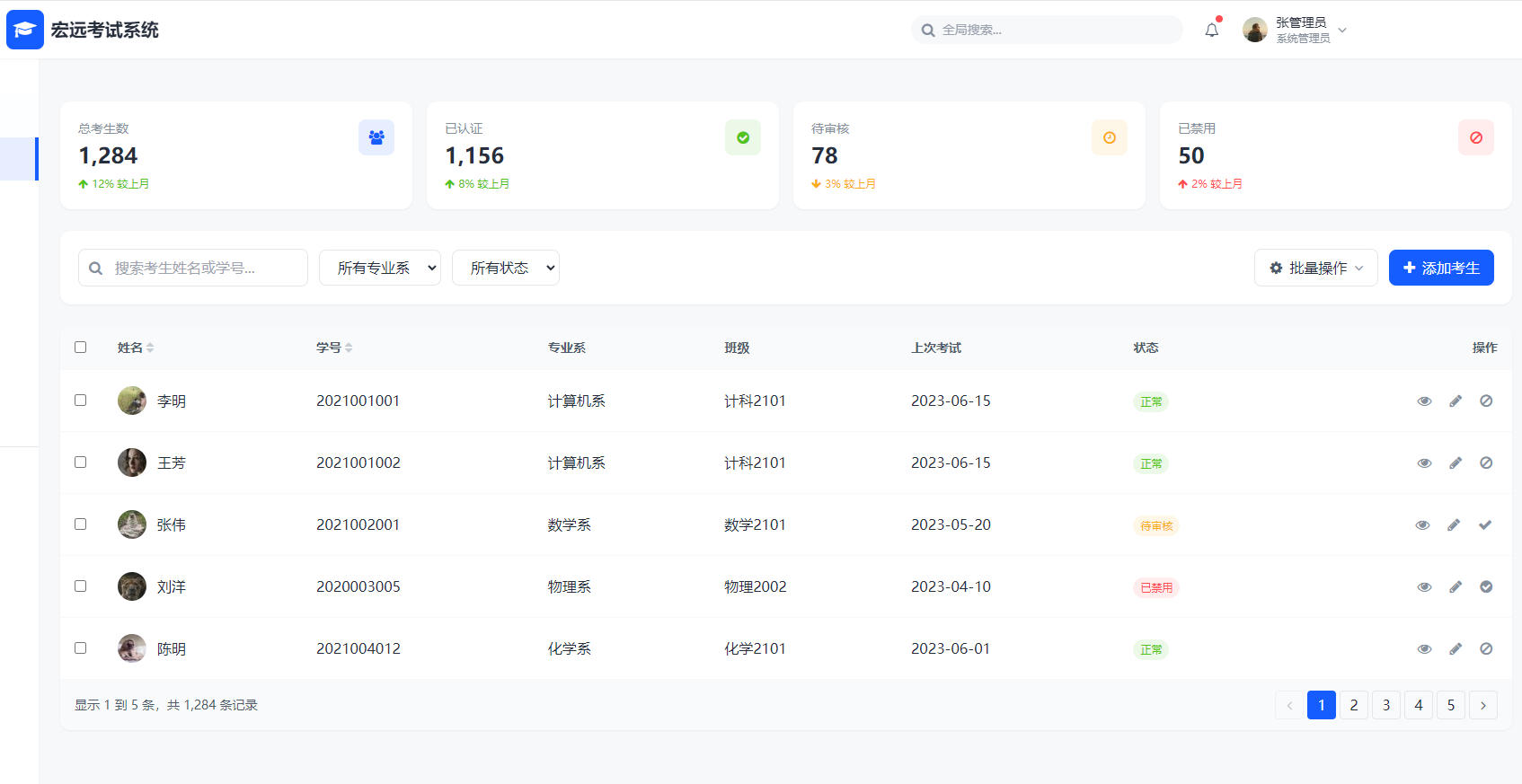Focus the 搜索考生姓名或学号 search field
This screenshot has height=784, width=1522.
point(202,268)
